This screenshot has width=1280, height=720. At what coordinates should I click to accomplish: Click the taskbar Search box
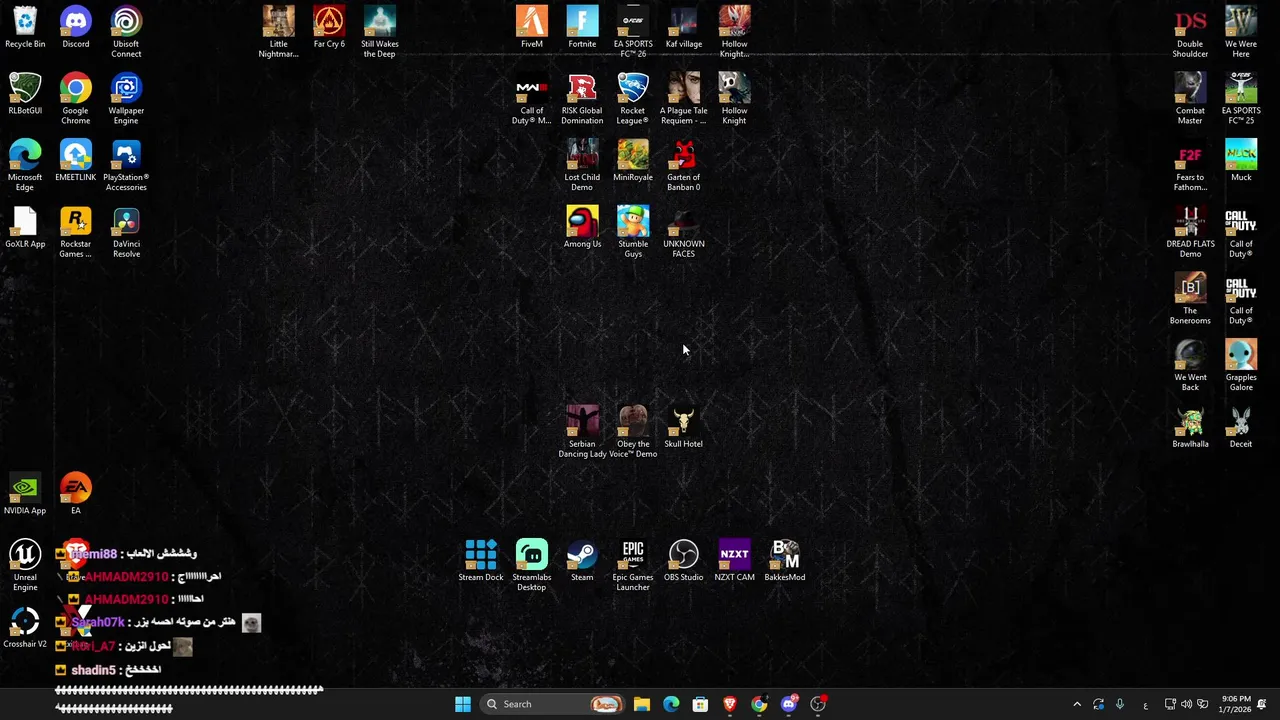550,704
